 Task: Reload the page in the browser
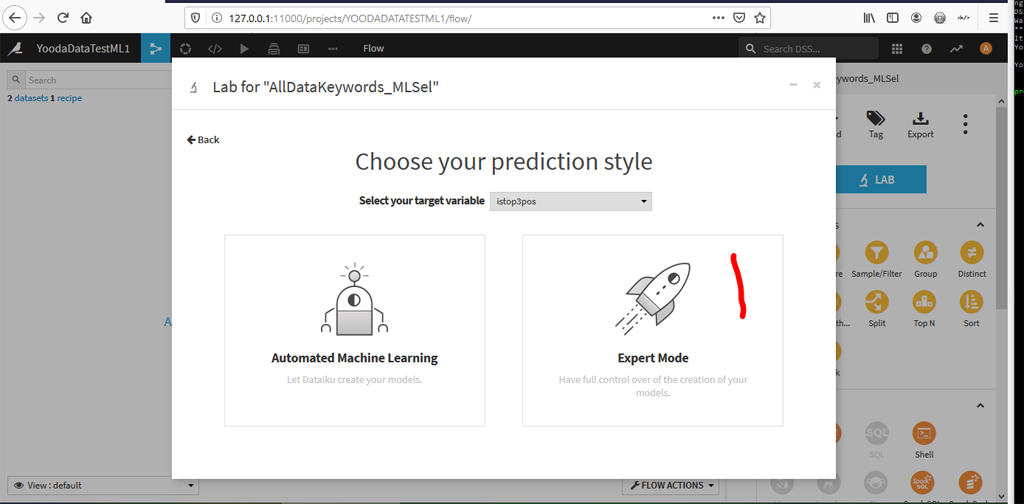coord(63,18)
